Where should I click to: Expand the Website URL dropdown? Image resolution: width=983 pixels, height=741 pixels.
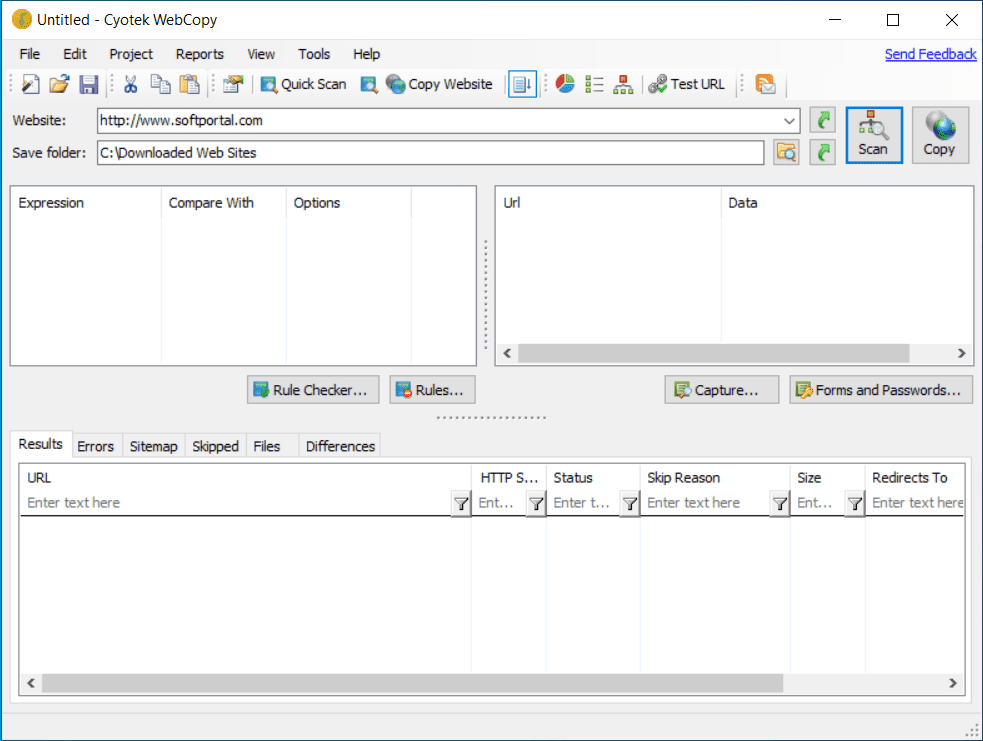pos(791,121)
